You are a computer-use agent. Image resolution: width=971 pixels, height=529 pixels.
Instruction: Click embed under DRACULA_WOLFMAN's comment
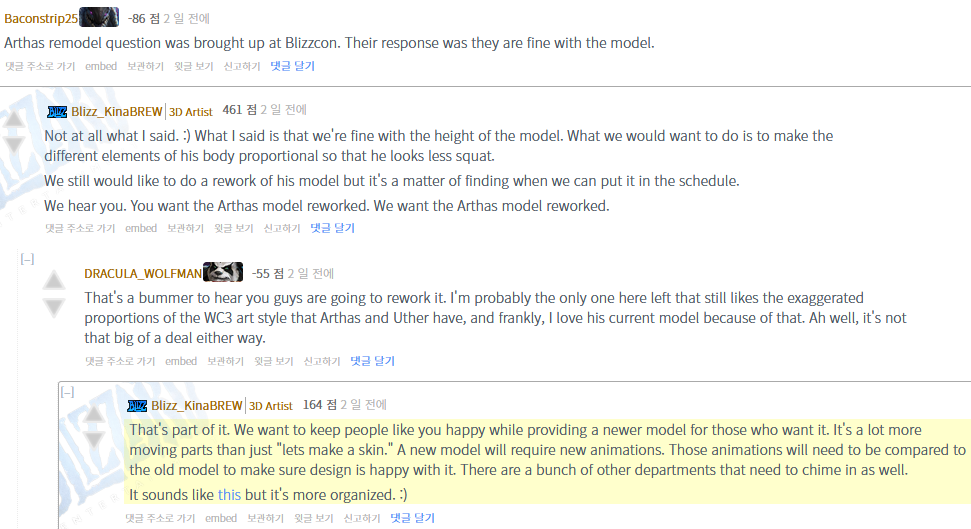click(x=181, y=361)
